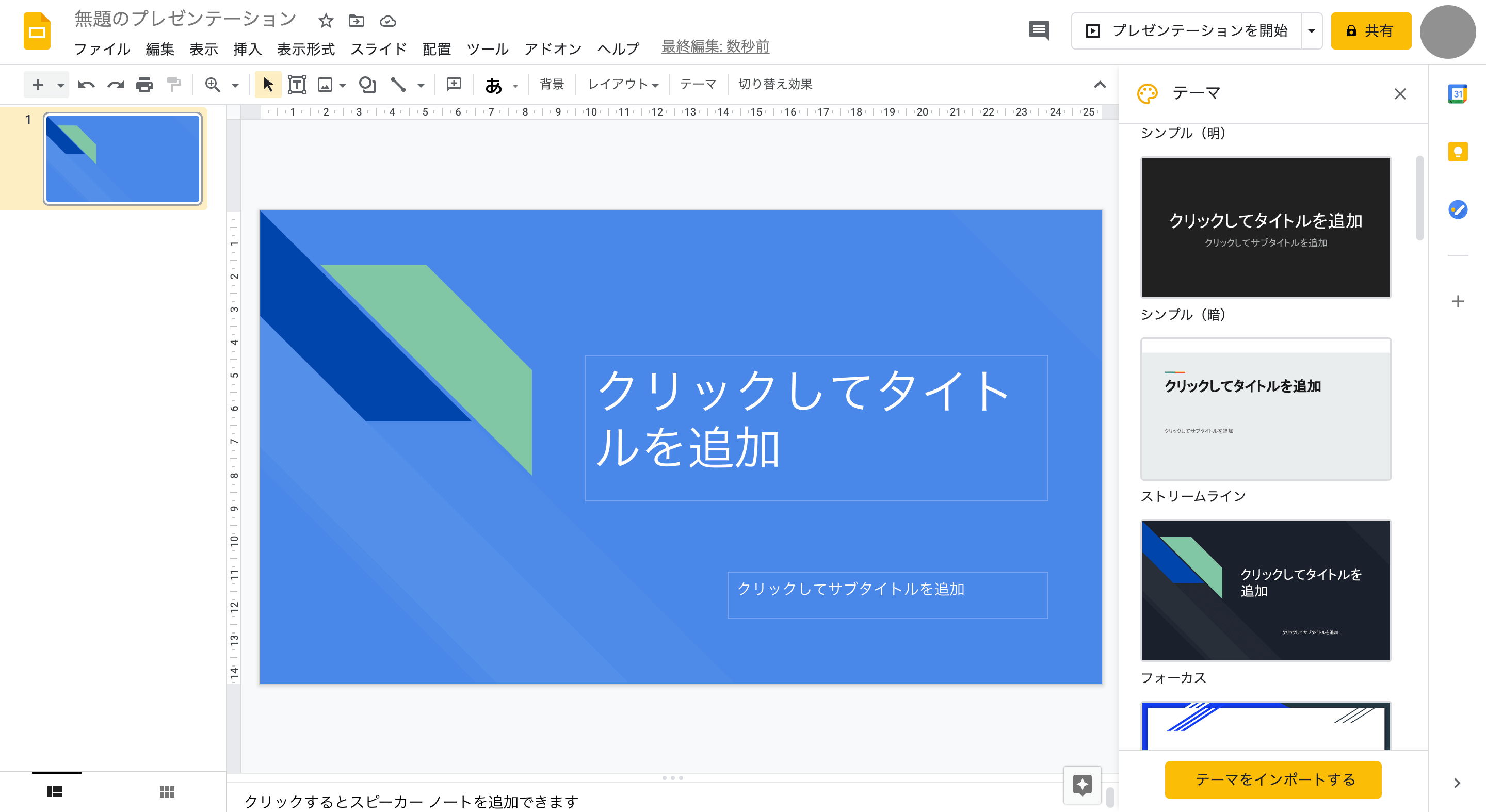The image size is (1486, 812).
Task: Click the account avatar circle
Action: coord(1447,31)
